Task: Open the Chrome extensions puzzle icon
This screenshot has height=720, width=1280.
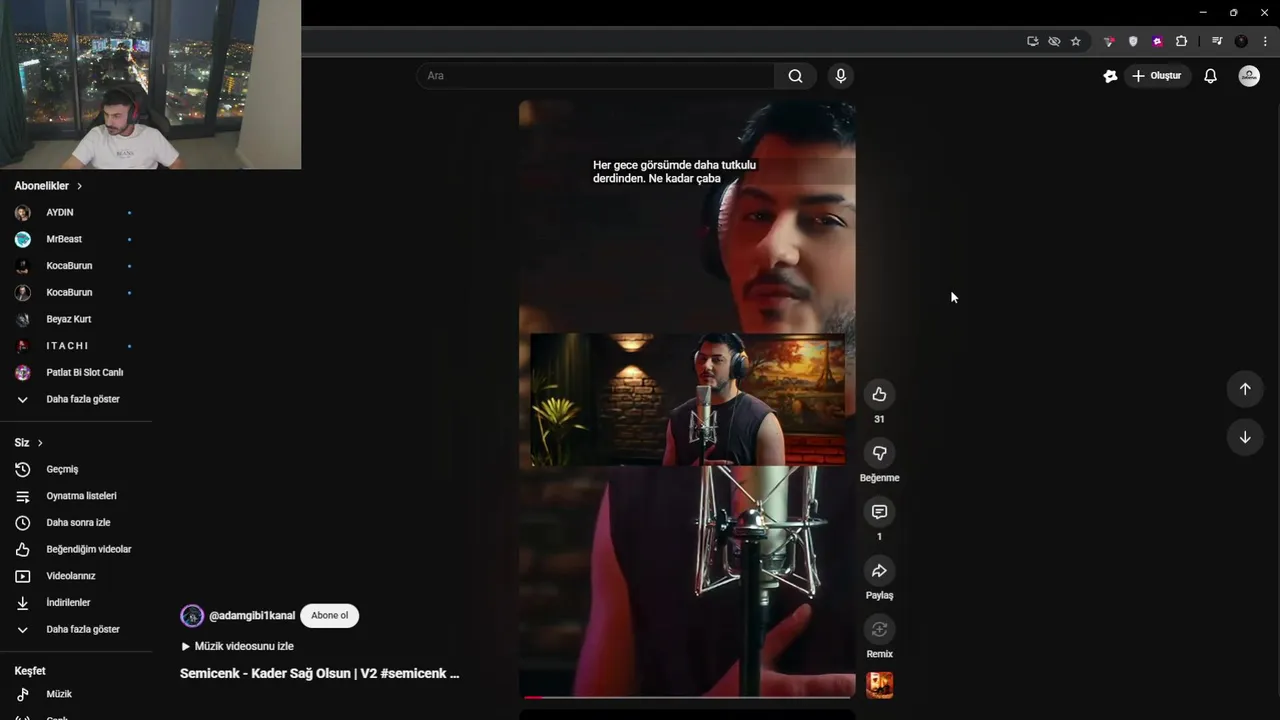Action: (x=1181, y=41)
